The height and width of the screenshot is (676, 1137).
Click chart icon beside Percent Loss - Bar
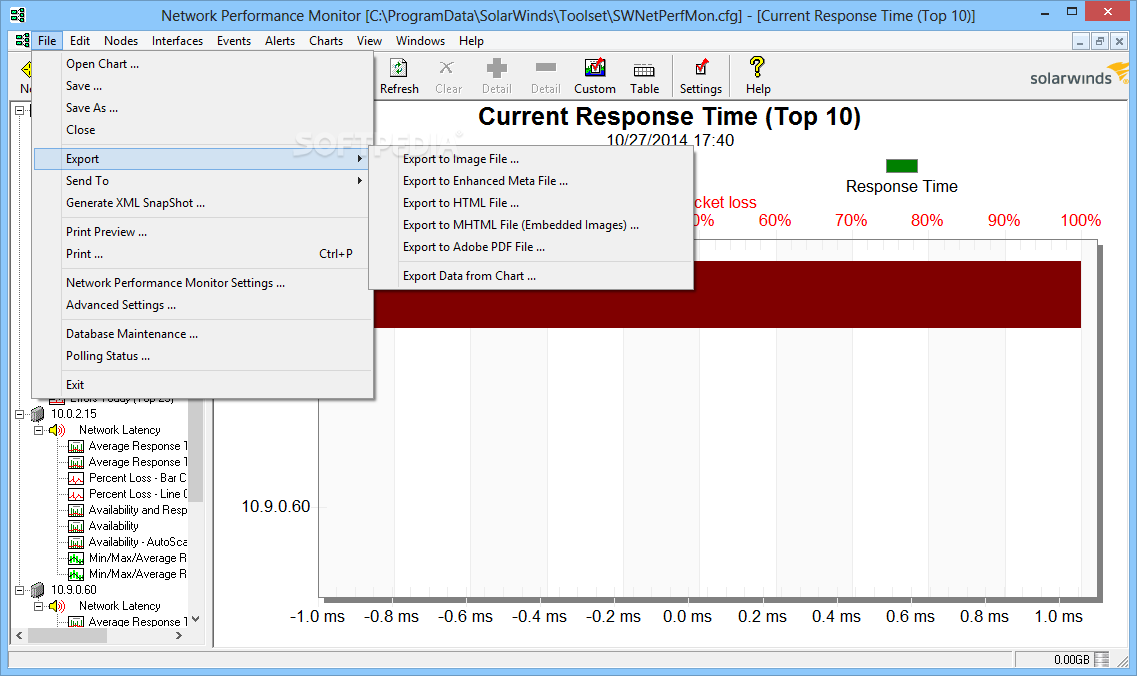tap(75, 479)
